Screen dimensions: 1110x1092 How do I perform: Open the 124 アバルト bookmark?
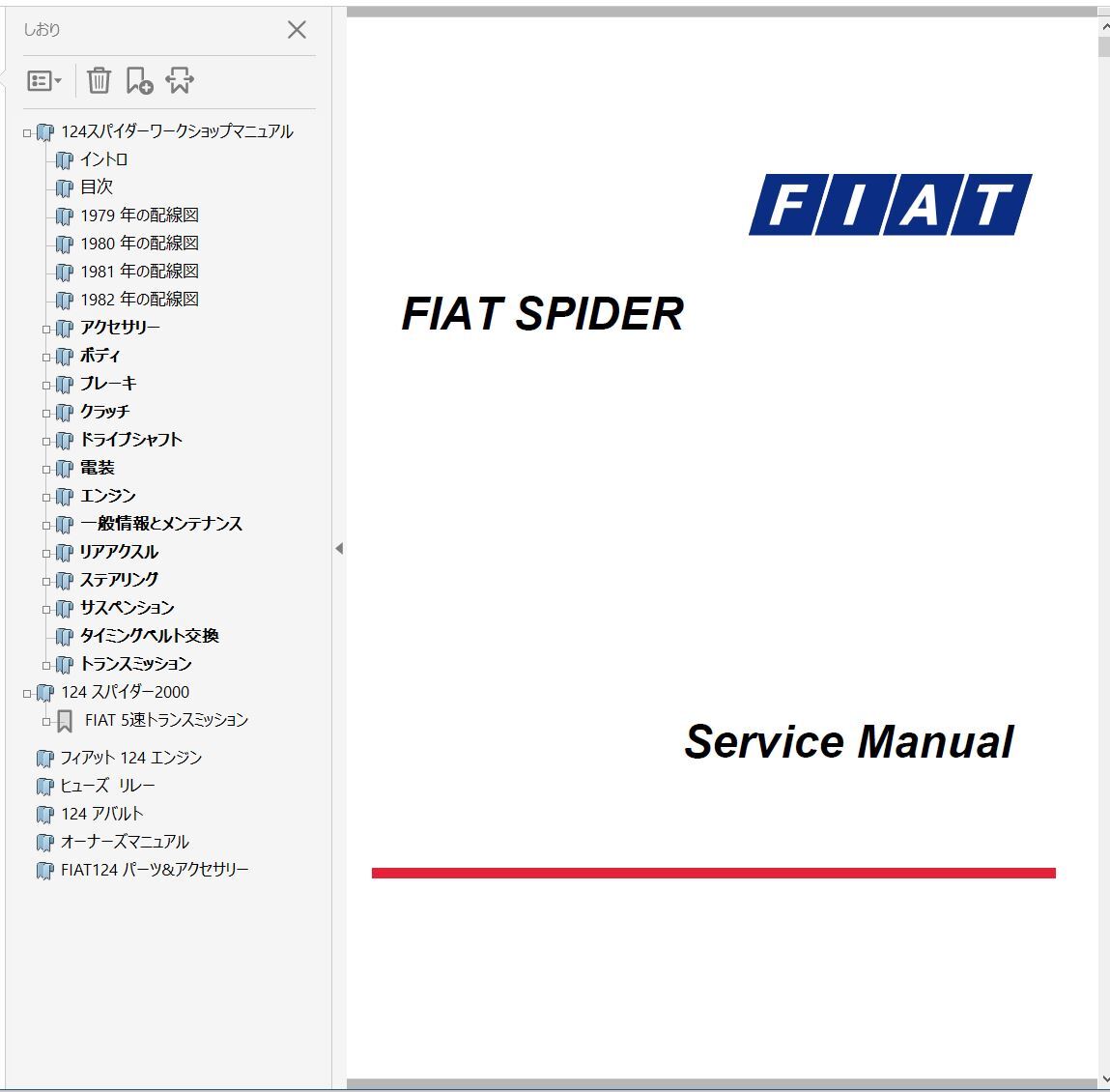tap(102, 814)
